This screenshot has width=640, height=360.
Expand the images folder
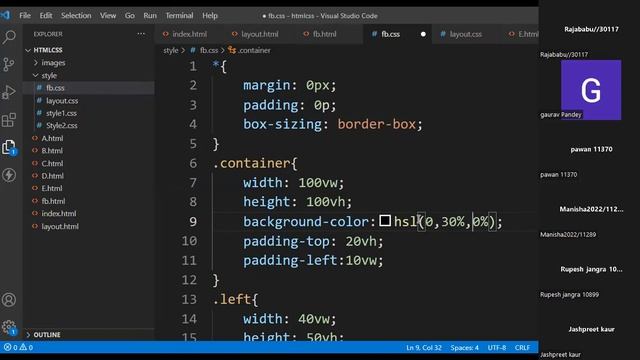pos(53,62)
